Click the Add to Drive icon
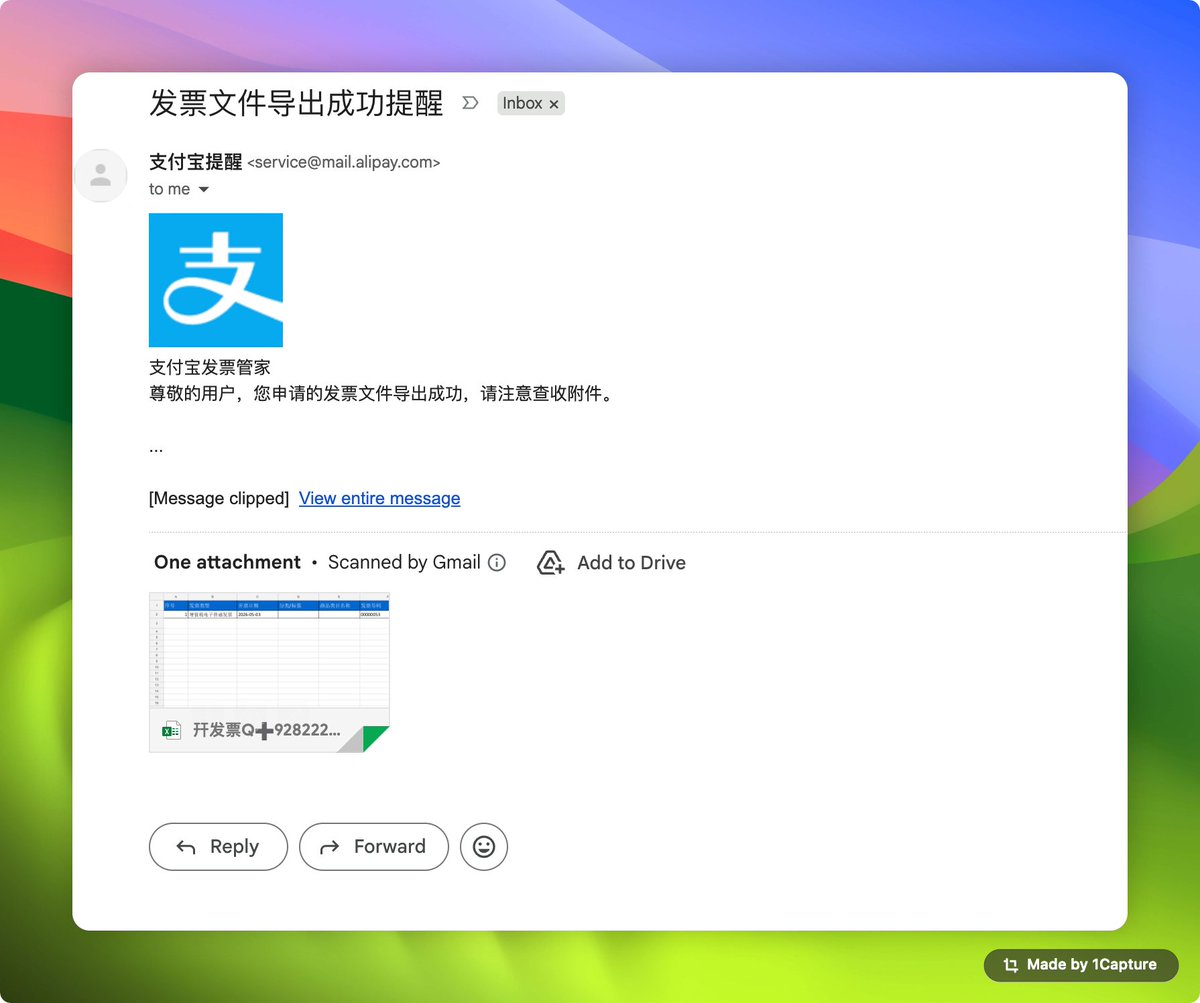The height and width of the screenshot is (1003, 1200). click(x=551, y=562)
